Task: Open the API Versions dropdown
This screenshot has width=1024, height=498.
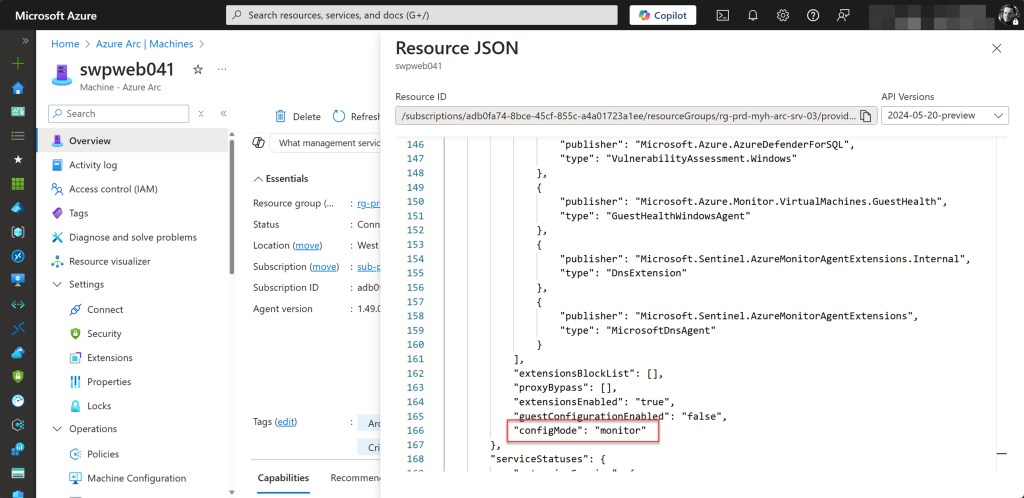Action: coord(944,116)
